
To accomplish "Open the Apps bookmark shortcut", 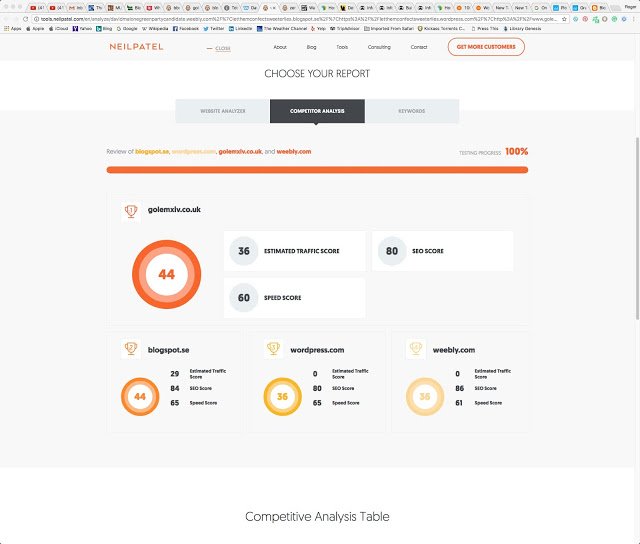I will (13, 29).
